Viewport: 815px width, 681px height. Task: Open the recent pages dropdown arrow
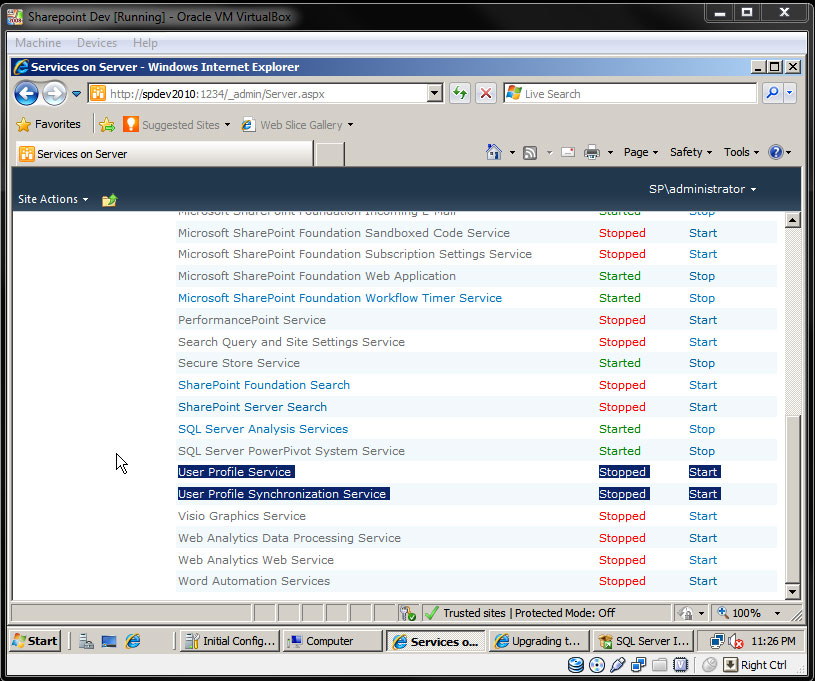point(76,94)
